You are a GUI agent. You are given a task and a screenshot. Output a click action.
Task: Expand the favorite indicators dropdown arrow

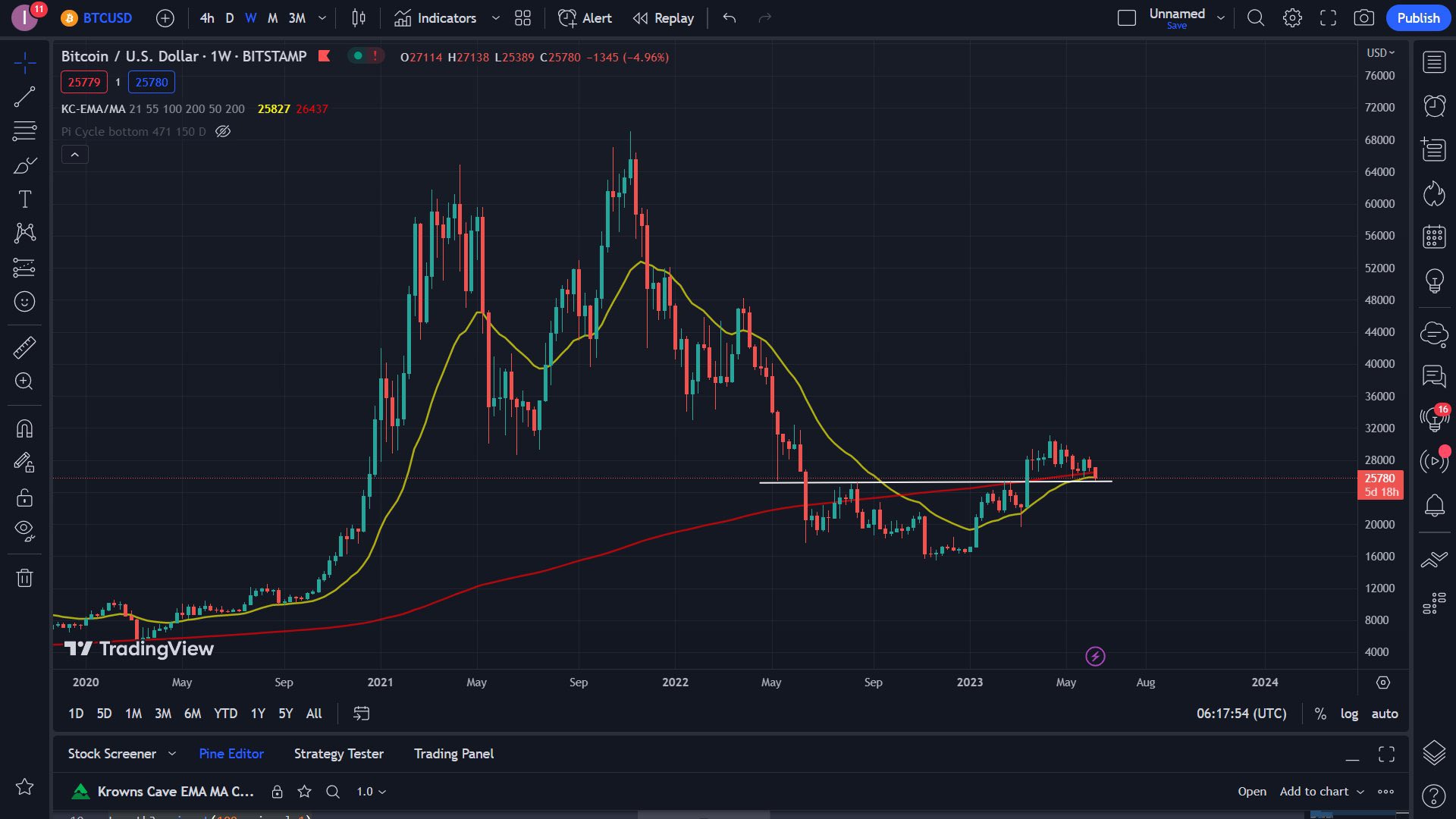pos(496,18)
